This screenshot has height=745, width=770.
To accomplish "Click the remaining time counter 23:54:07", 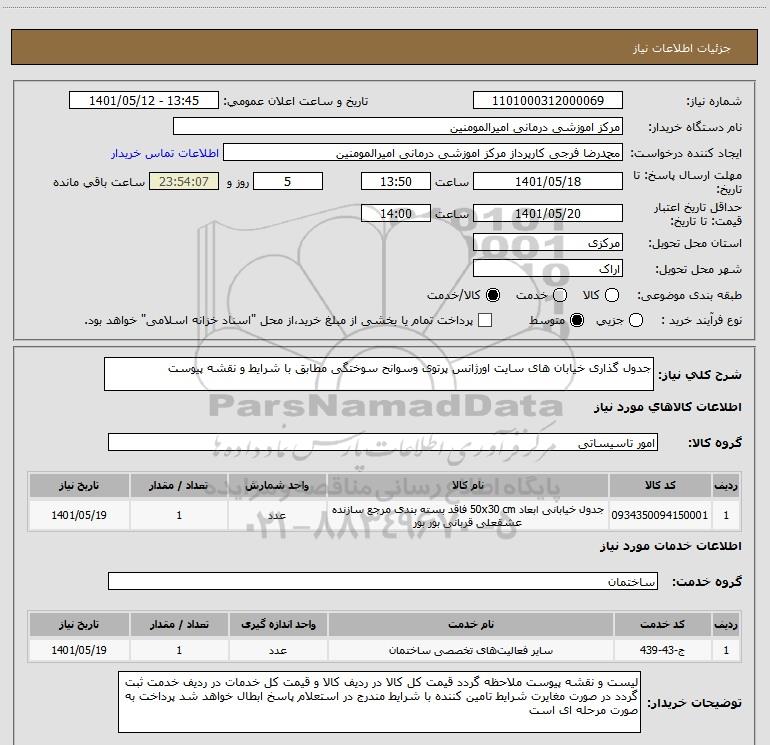I will (184, 181).
